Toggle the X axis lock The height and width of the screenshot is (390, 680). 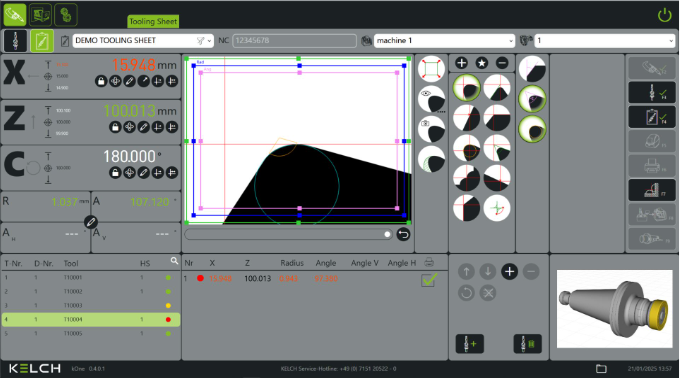point(101,81)
